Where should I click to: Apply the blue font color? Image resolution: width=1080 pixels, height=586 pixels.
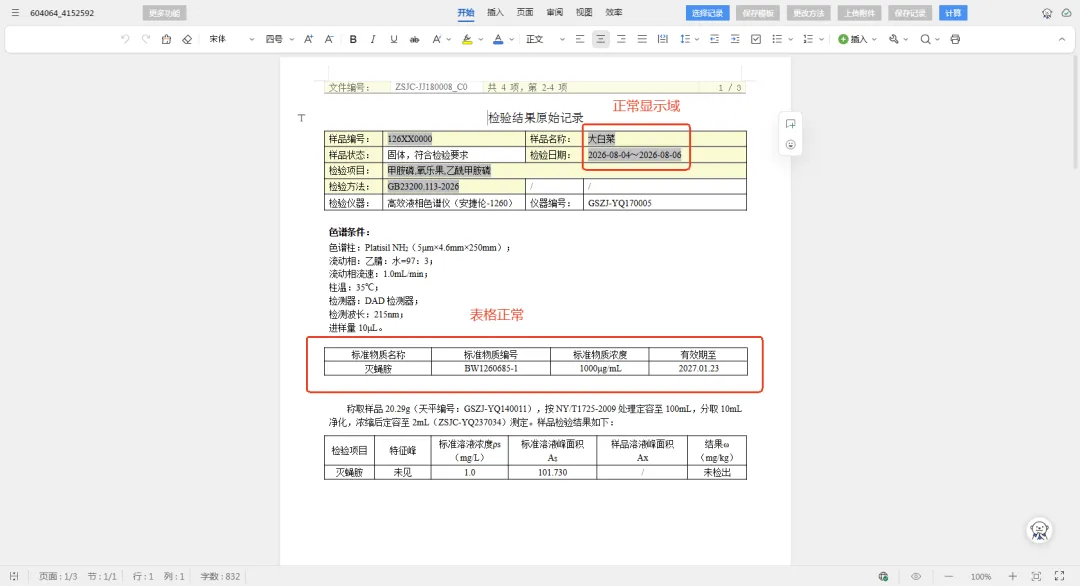click(x=498, y=39)
